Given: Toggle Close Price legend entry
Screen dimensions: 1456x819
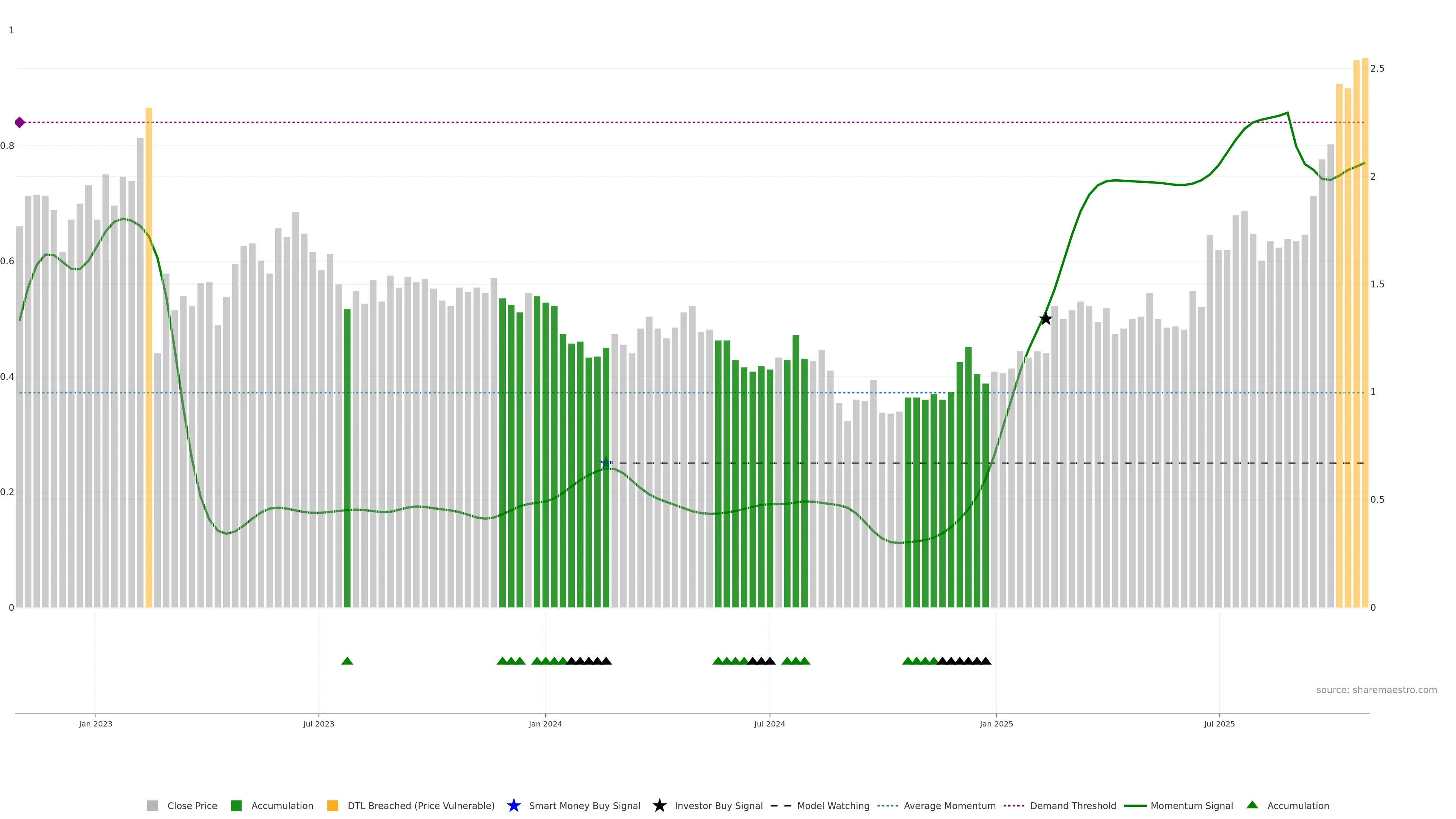Looking at the screenshot, I should point(191,805).
